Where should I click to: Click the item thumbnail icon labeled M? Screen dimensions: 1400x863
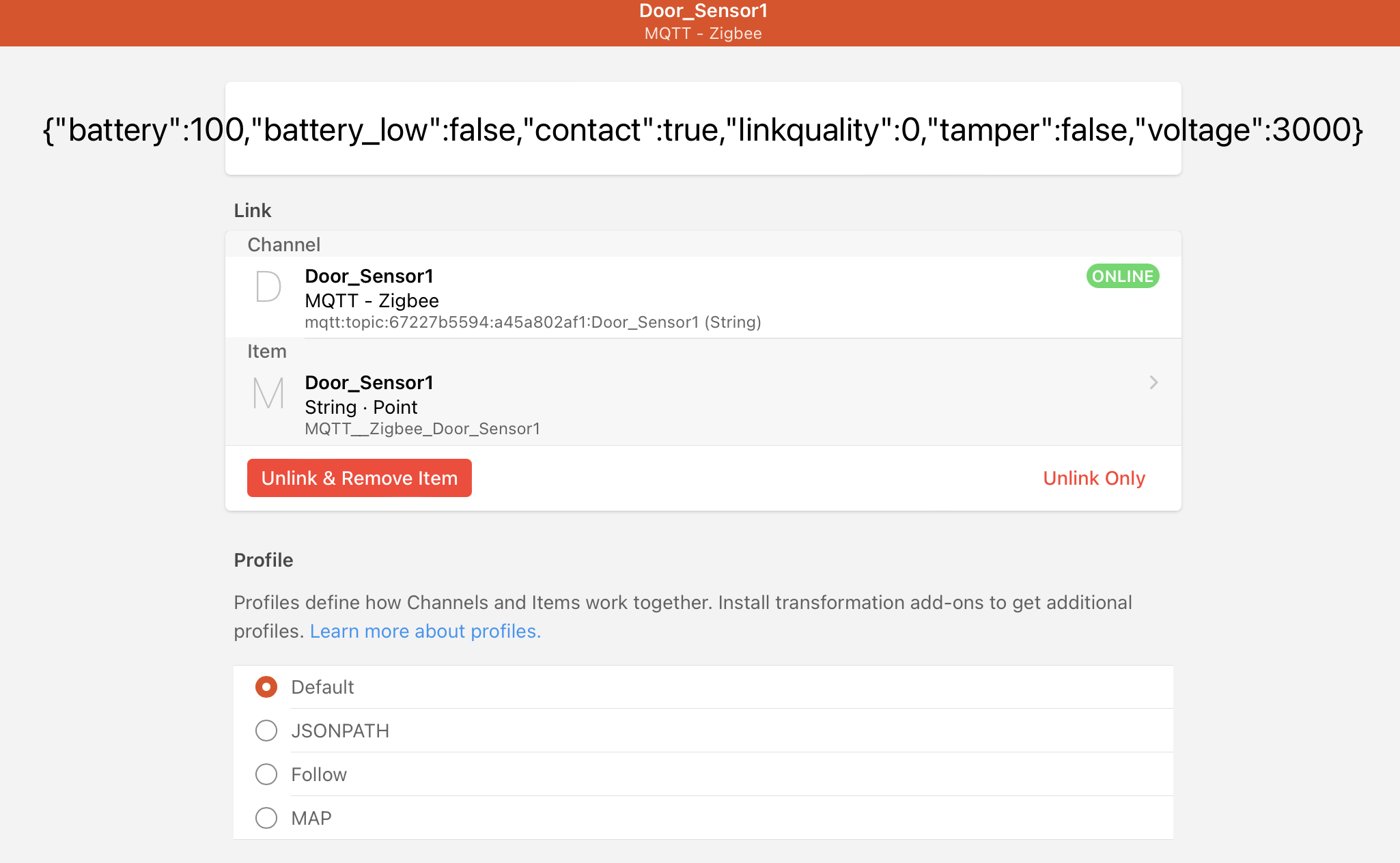pyautogui.click(x=268, y=393)
